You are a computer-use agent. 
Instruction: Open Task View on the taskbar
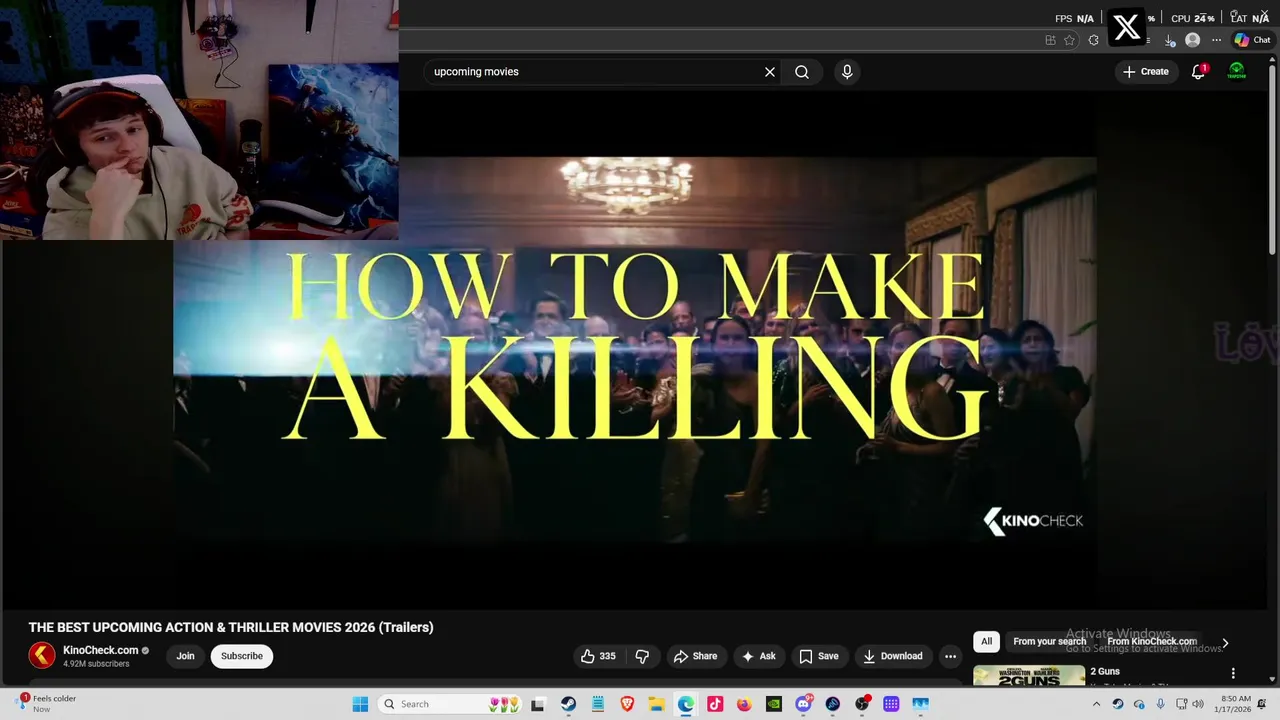click(537, 704)
